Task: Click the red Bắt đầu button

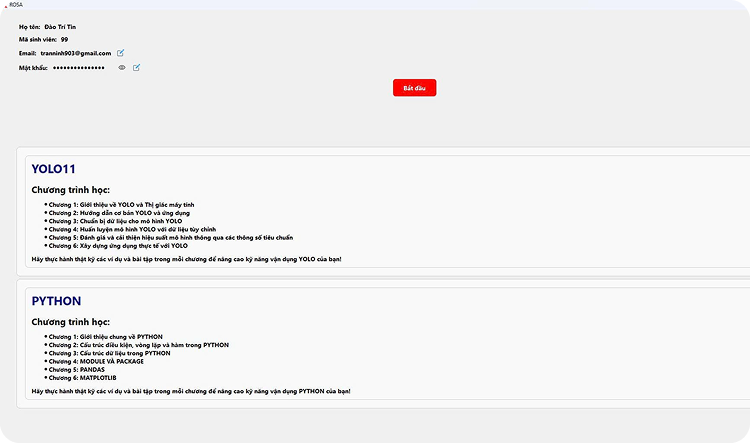Action: [x=414, y=88]
